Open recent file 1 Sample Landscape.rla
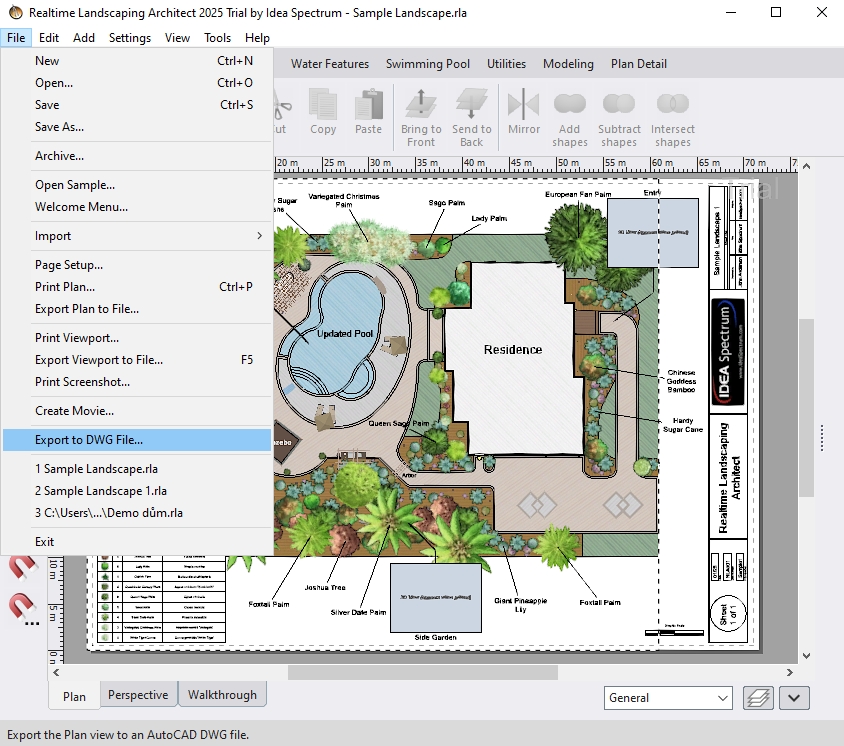Screen dimensions: 844x746 pyautogui.click(x=137, y=469)
